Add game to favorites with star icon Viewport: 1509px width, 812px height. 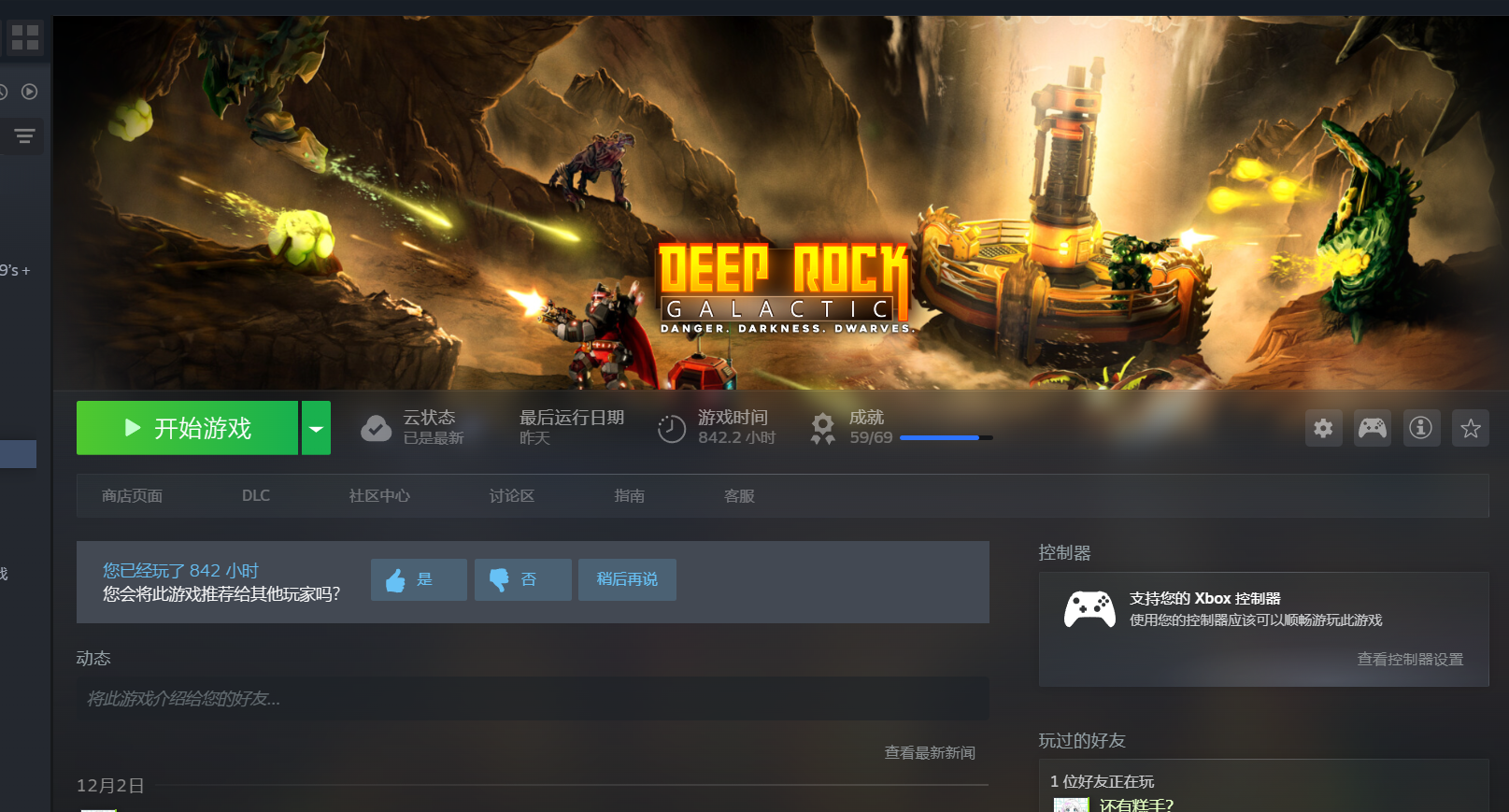(x=1471, y=428)
